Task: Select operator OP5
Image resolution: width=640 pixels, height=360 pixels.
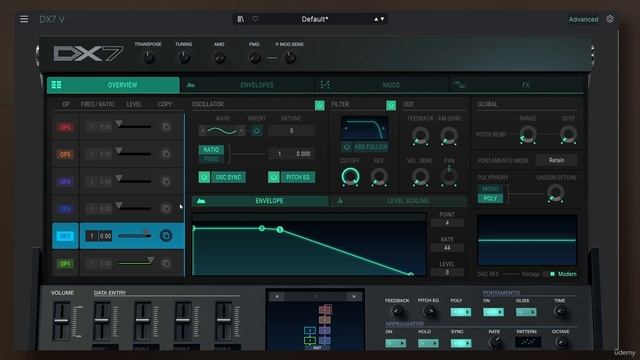Action: [65, 154]
